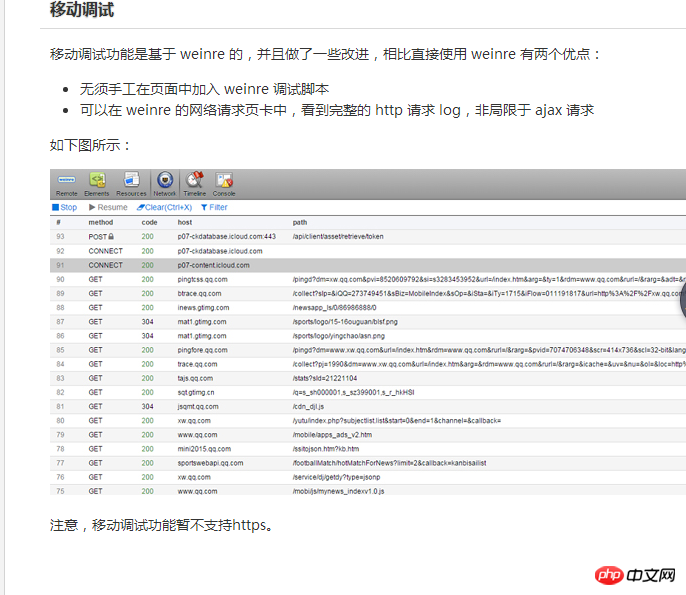Select host sqt.gtimg.cn row

(x=368, y=392)
